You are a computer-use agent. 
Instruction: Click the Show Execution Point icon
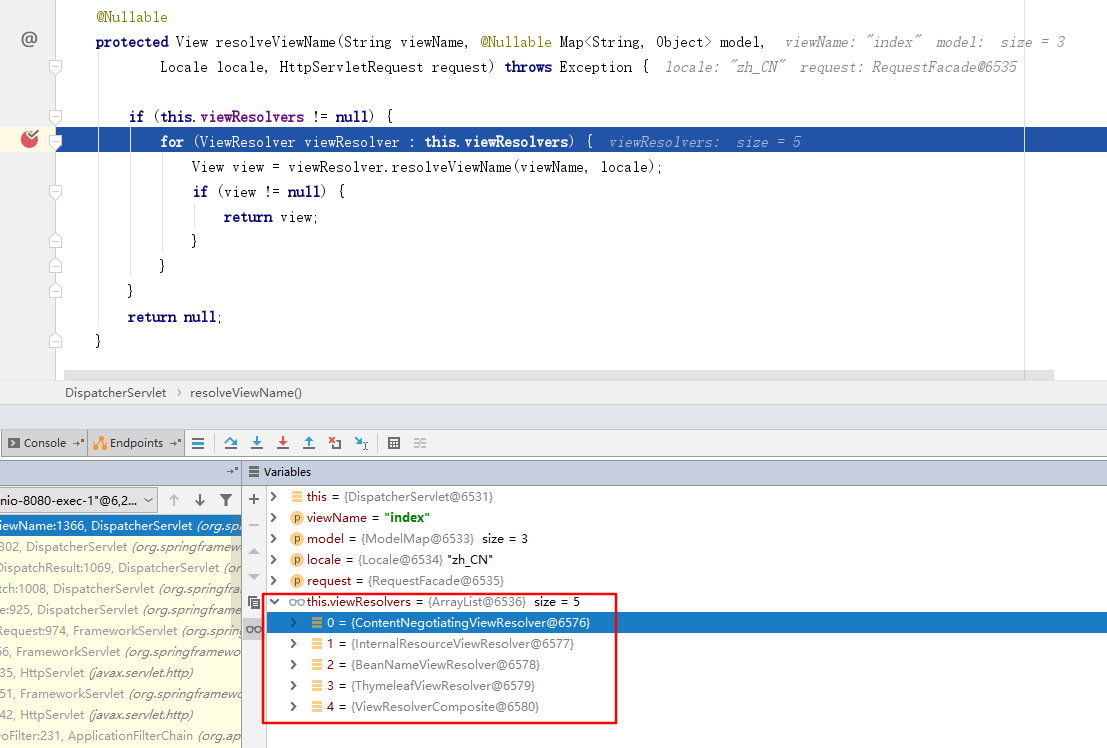tap(198, 443)
